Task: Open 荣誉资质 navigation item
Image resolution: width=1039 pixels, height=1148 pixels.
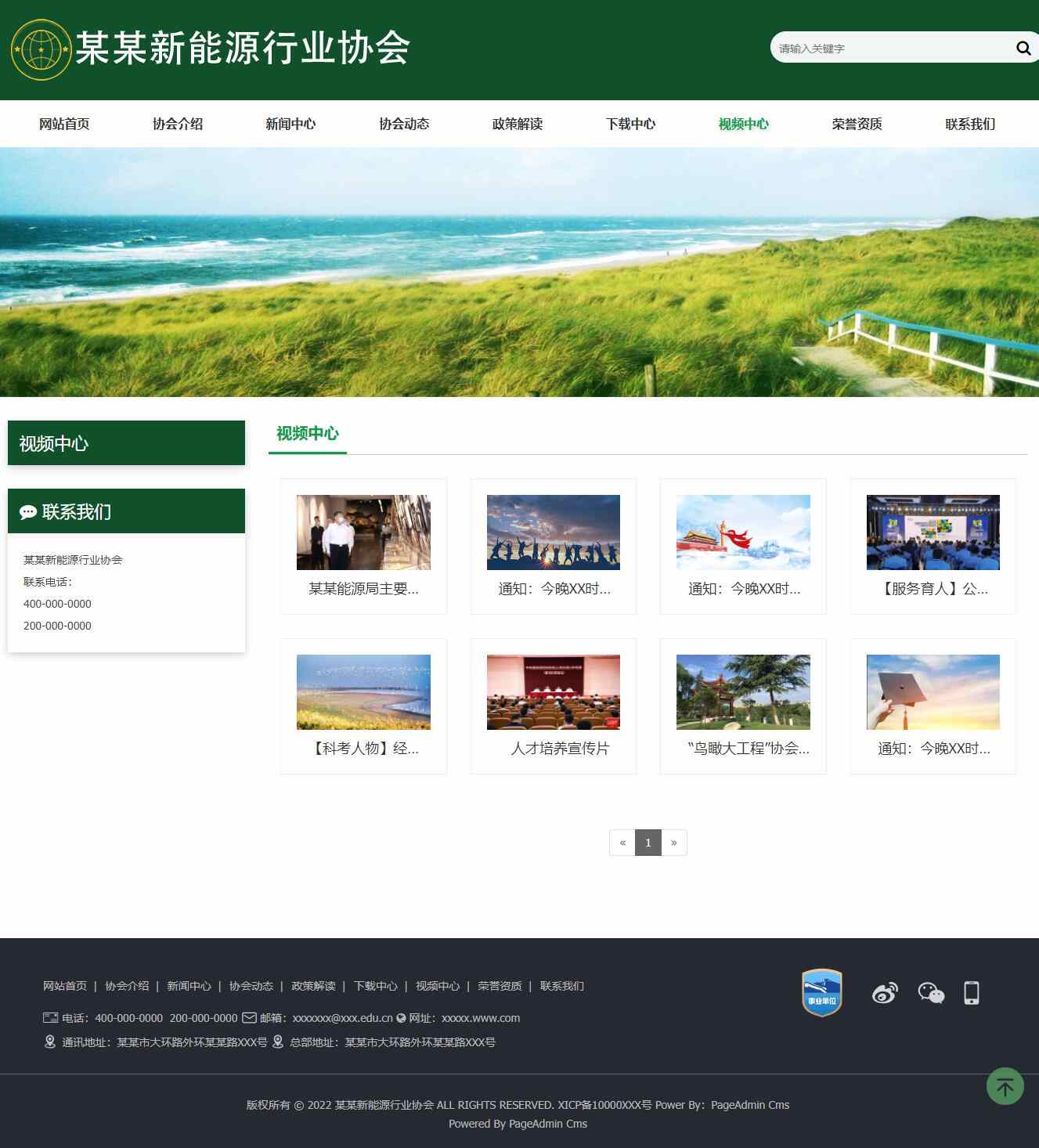Action: [857, 124]
